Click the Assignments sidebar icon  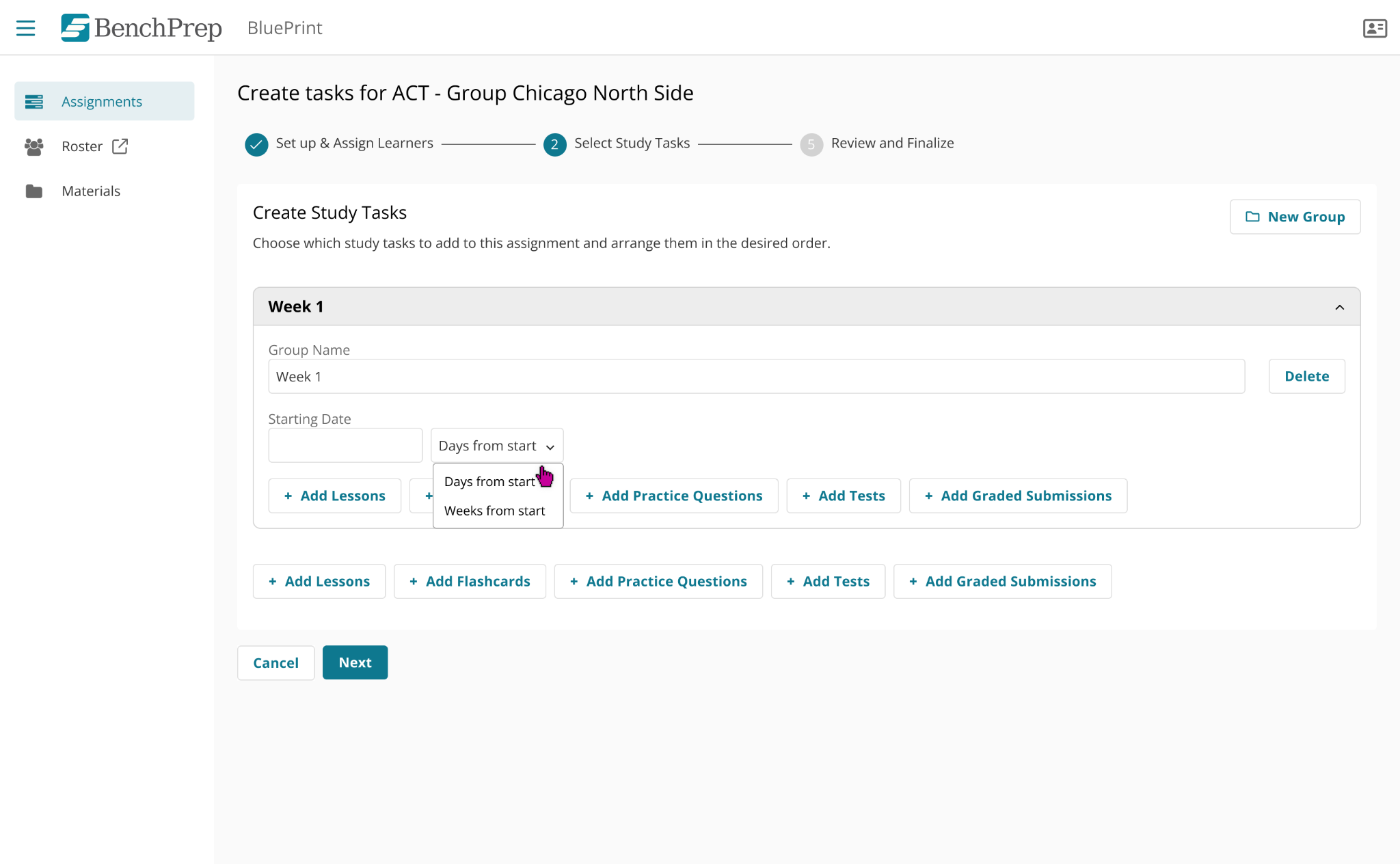tap(34, 102)
